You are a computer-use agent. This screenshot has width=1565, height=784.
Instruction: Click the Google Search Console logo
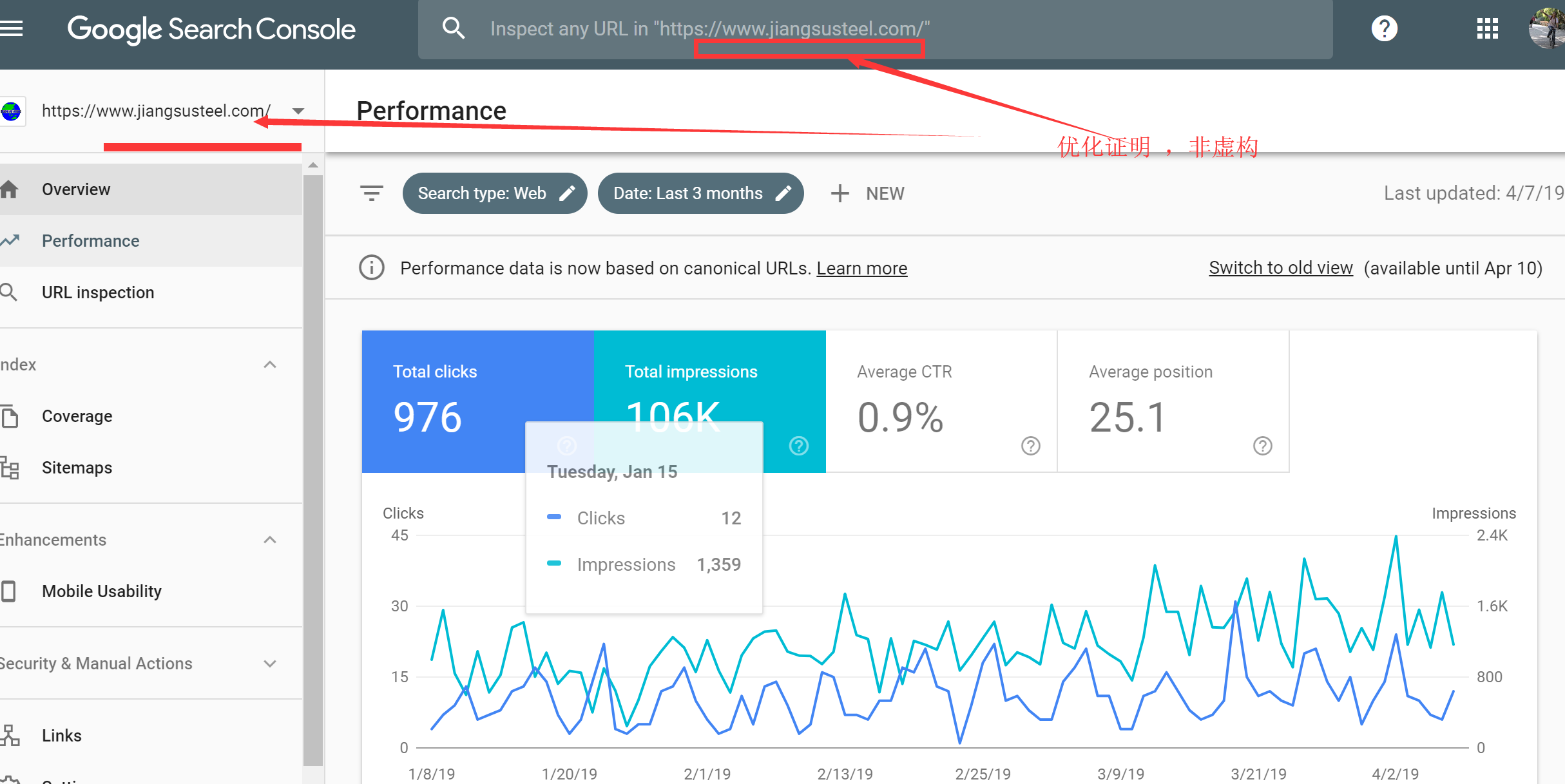(211, 29)
